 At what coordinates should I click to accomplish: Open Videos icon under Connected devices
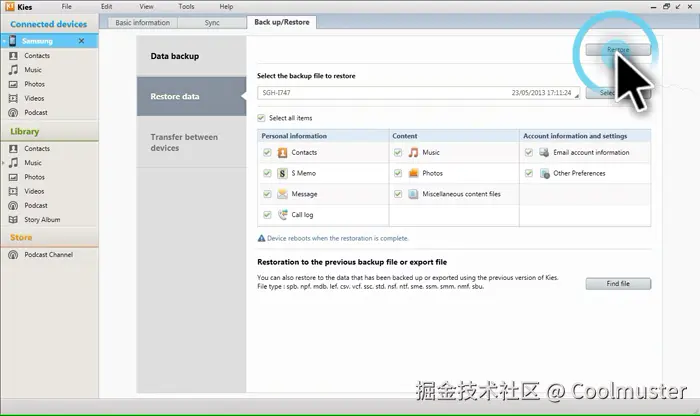13,98
